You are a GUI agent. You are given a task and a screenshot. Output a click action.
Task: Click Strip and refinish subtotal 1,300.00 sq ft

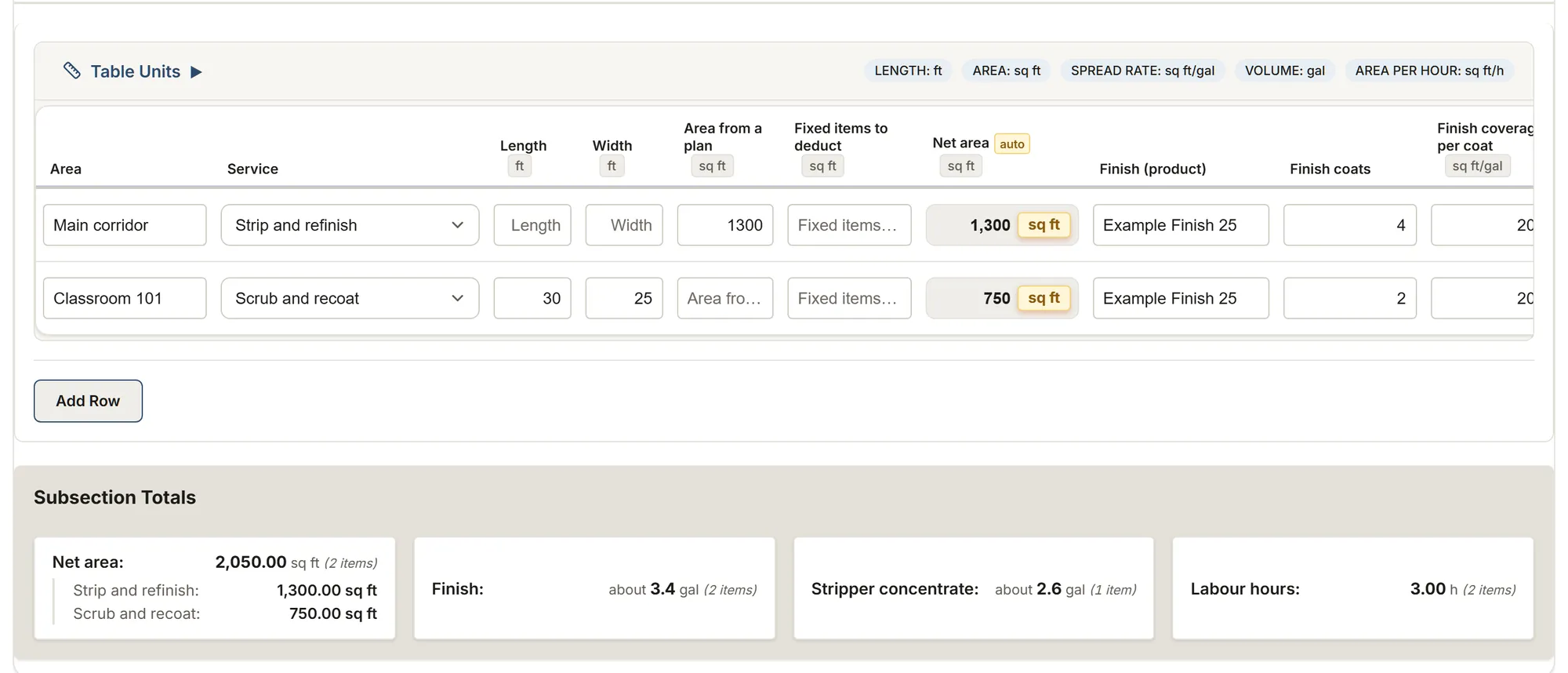(x=326, y=591)
